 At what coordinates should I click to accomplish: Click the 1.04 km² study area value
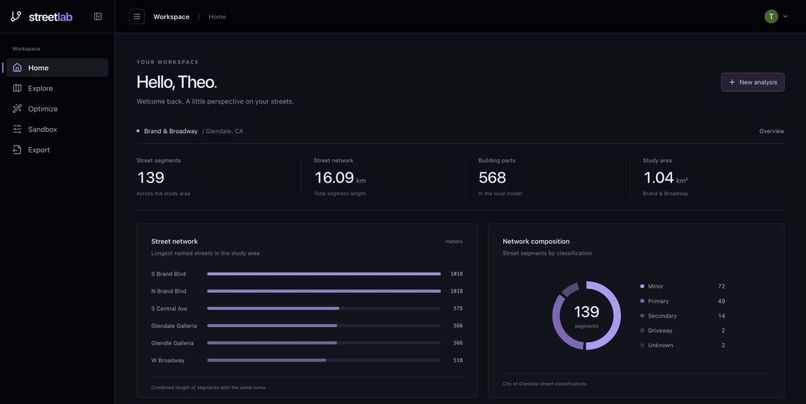point(665,178)
